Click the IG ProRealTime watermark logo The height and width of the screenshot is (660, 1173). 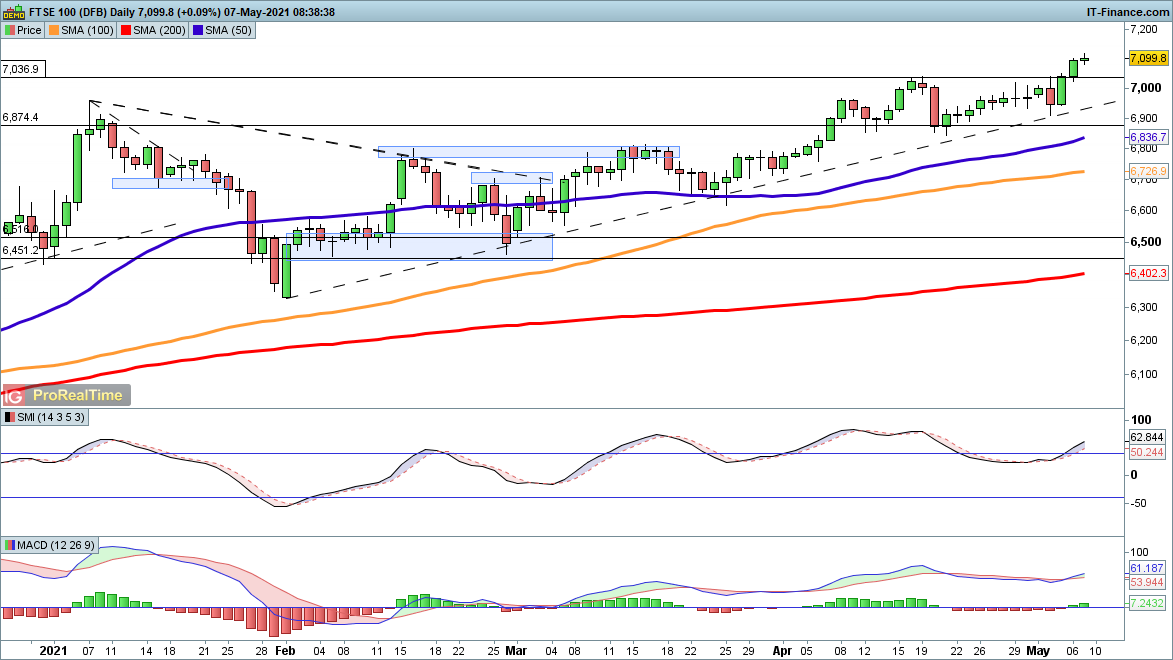(x=66, y=395)
